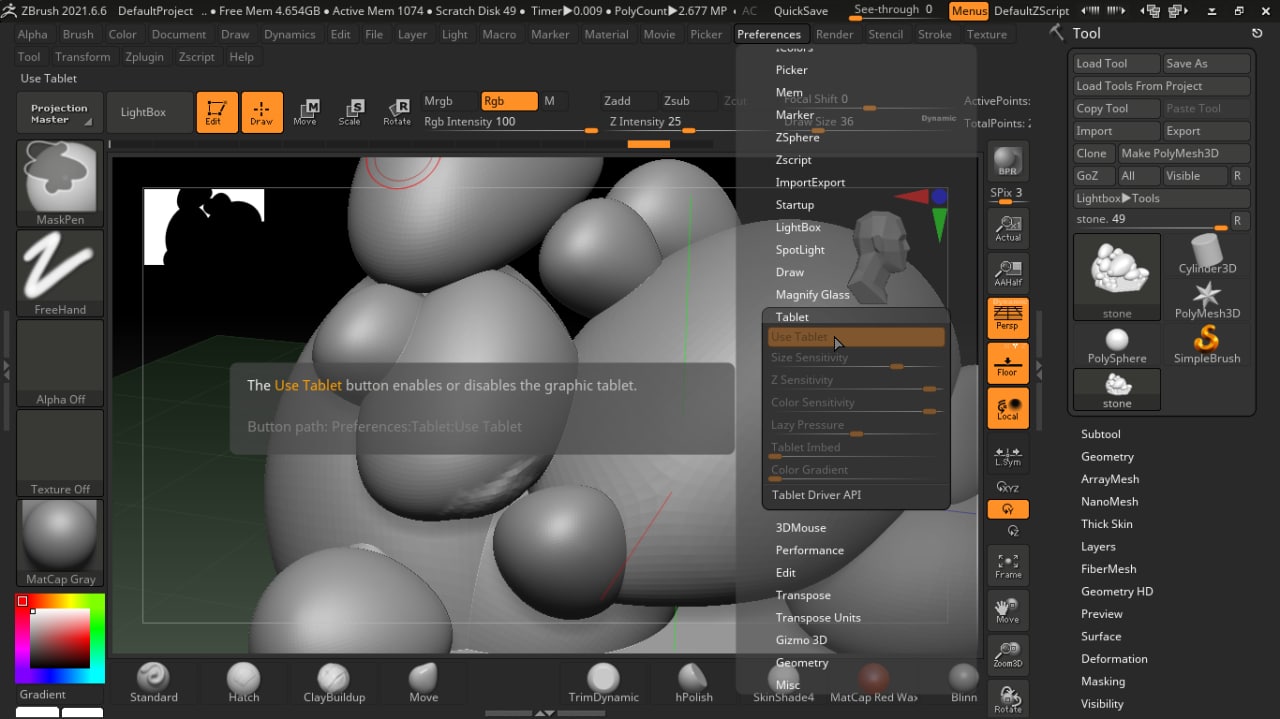1280x719 pixels.
Task: Expand the Deformation subpalette
Action: point(1114,659)
